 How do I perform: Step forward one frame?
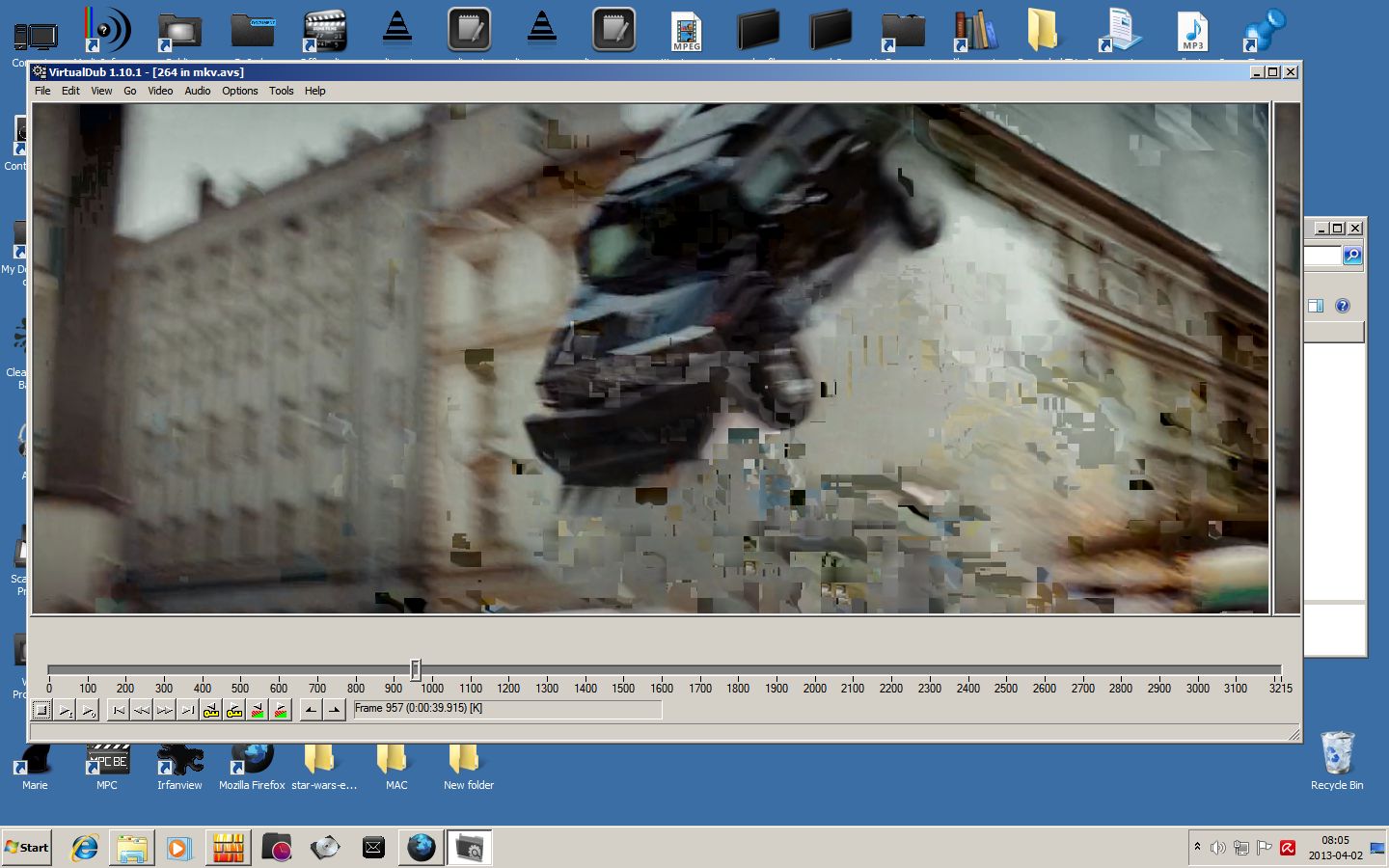click(165, 711)
